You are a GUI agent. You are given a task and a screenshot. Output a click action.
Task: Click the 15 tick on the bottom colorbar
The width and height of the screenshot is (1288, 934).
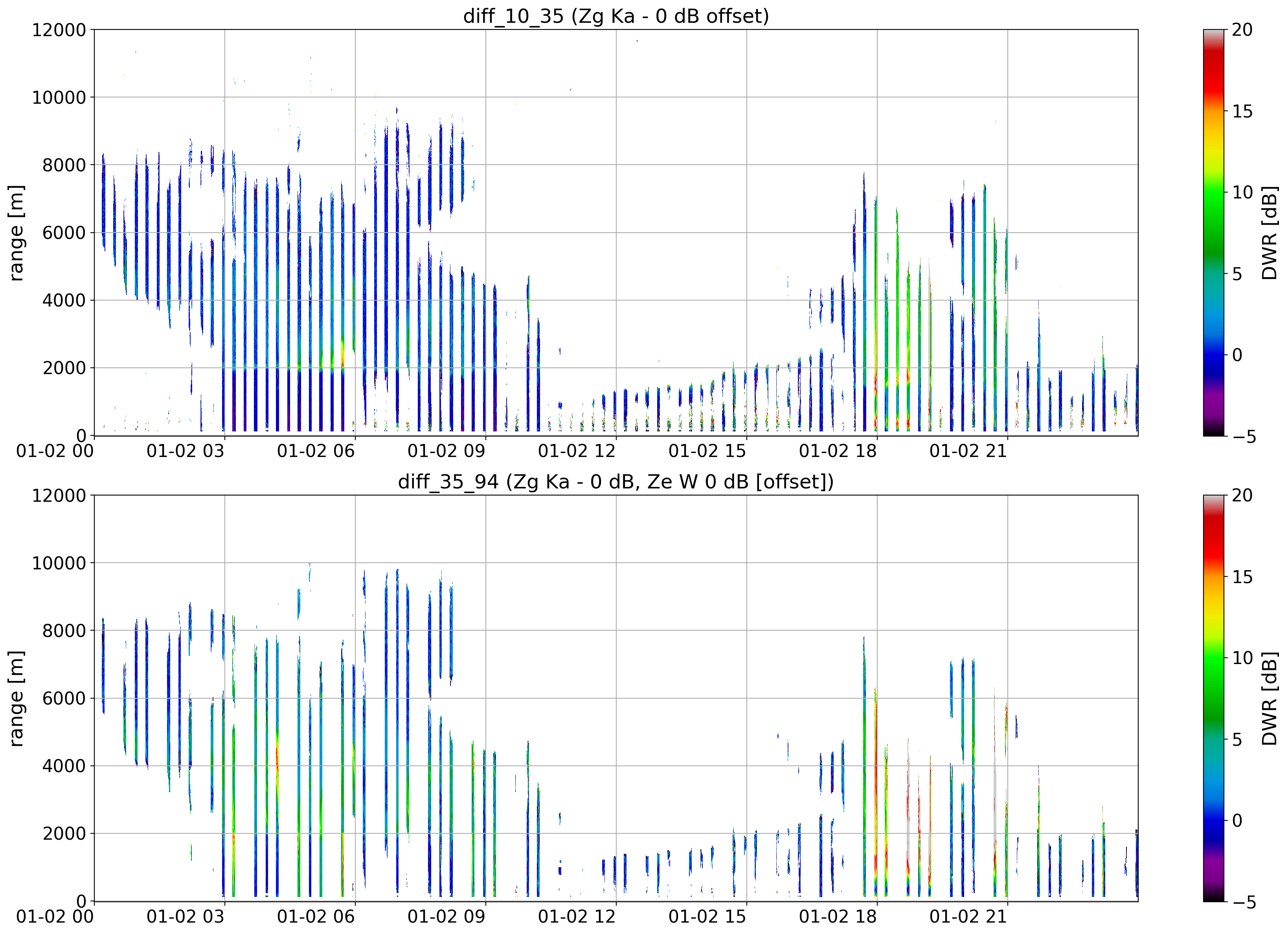[x=1242, y=577]
